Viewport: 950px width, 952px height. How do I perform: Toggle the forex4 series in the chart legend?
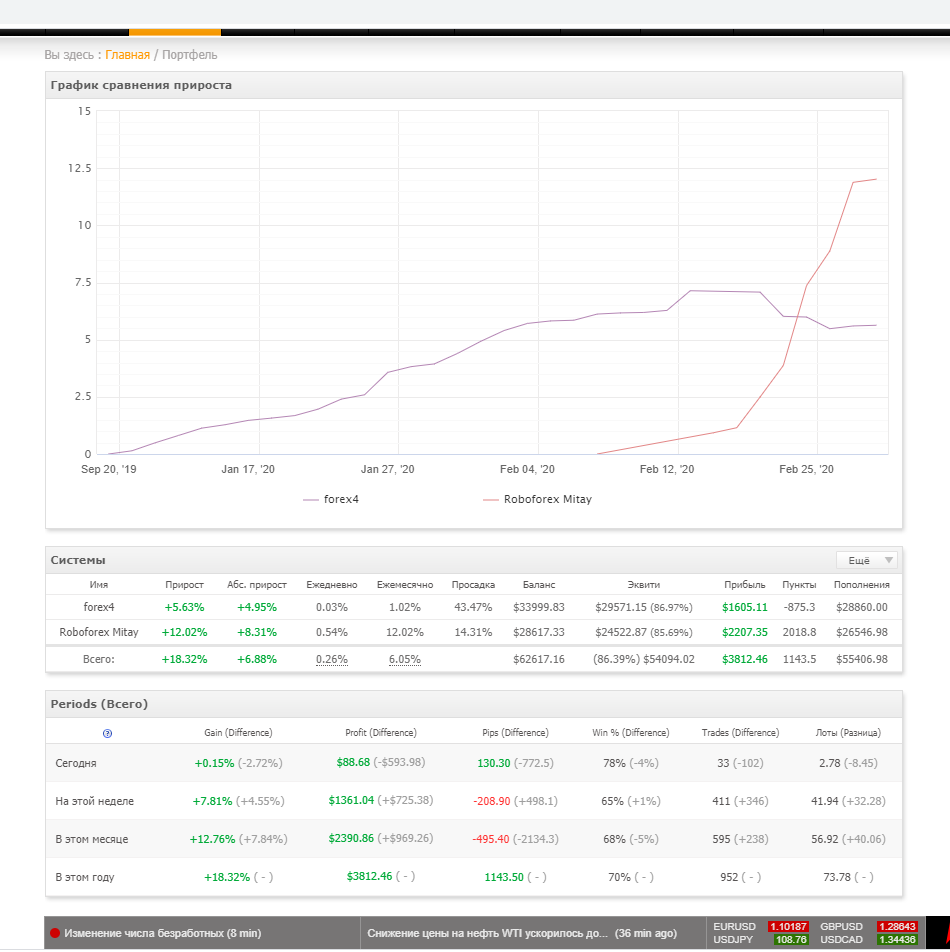point(339,499)
